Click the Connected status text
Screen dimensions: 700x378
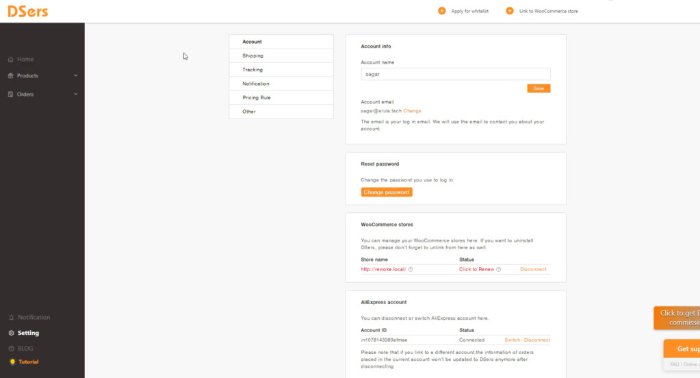(471, 340)
